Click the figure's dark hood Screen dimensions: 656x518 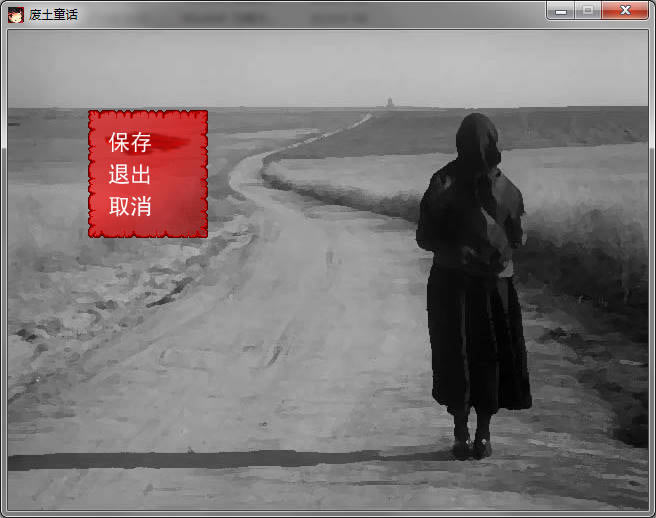coord(478,140)
